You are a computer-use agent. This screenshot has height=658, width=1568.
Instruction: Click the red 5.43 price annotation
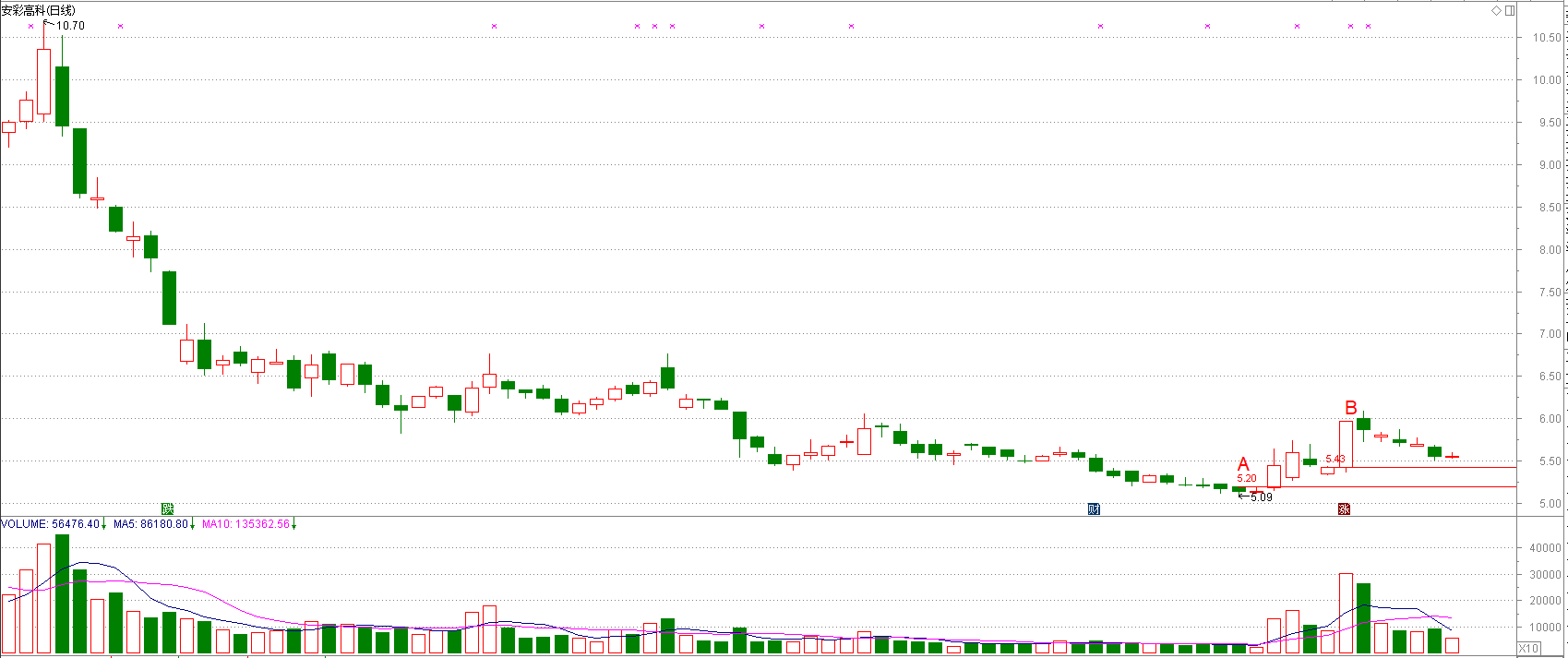1335,459
